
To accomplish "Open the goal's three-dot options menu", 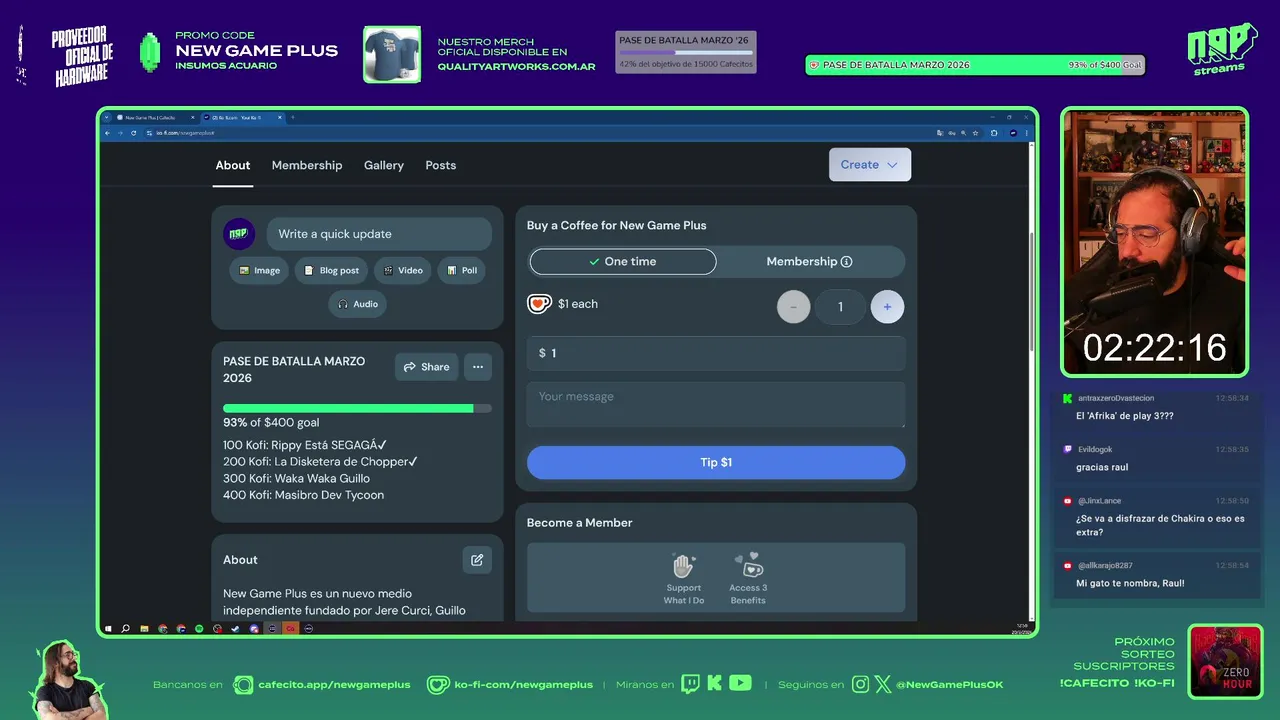I will [478, 367].
